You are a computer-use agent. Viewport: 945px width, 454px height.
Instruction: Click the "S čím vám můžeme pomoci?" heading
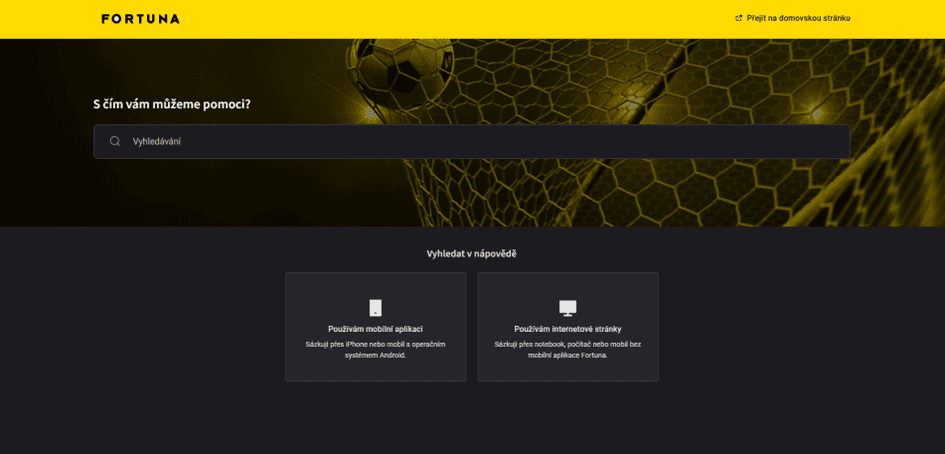click(x=172, y=104)
